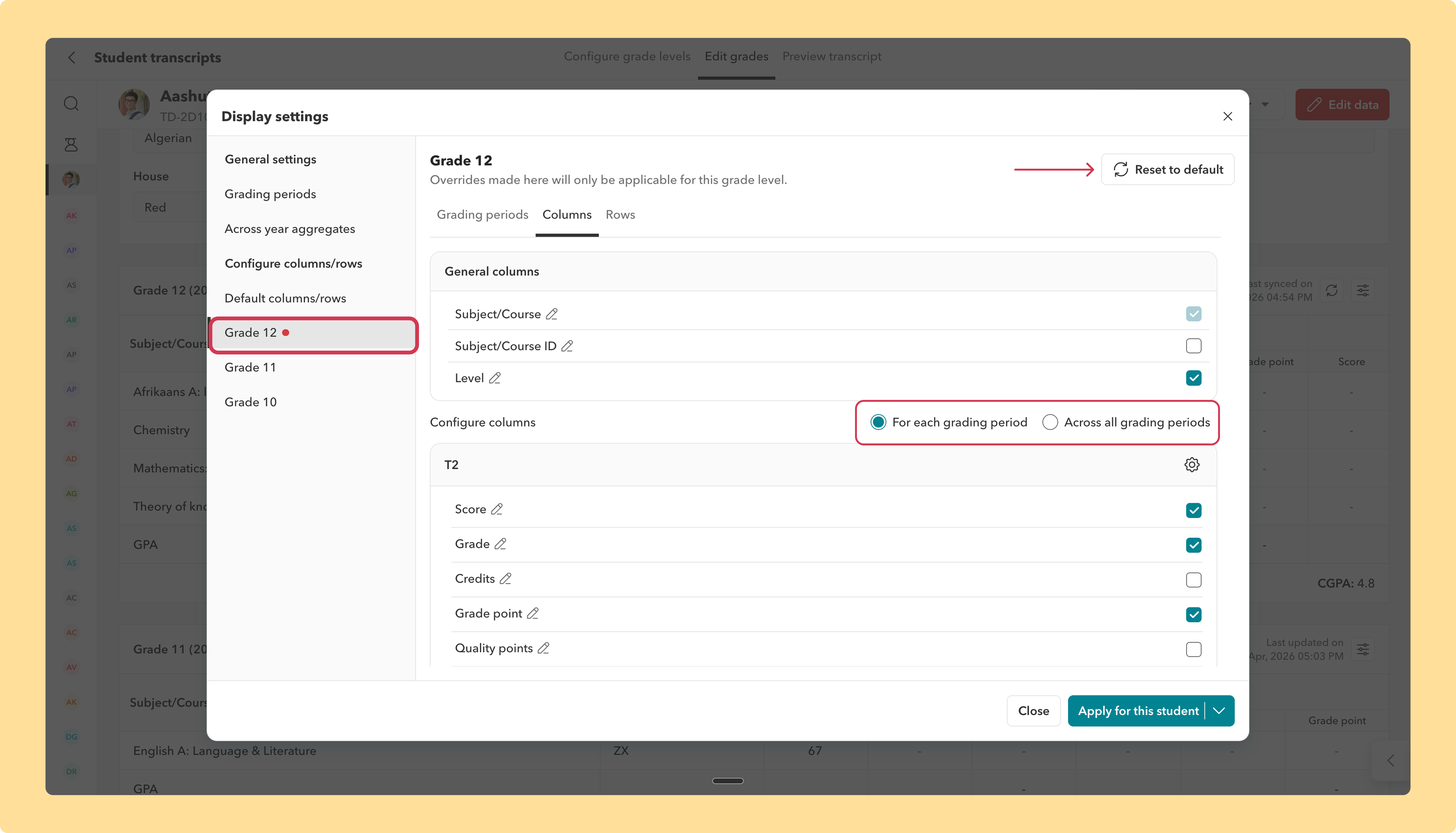
Task: Enable the Credits column checkbox
Action: click(x=1194, y=580)
